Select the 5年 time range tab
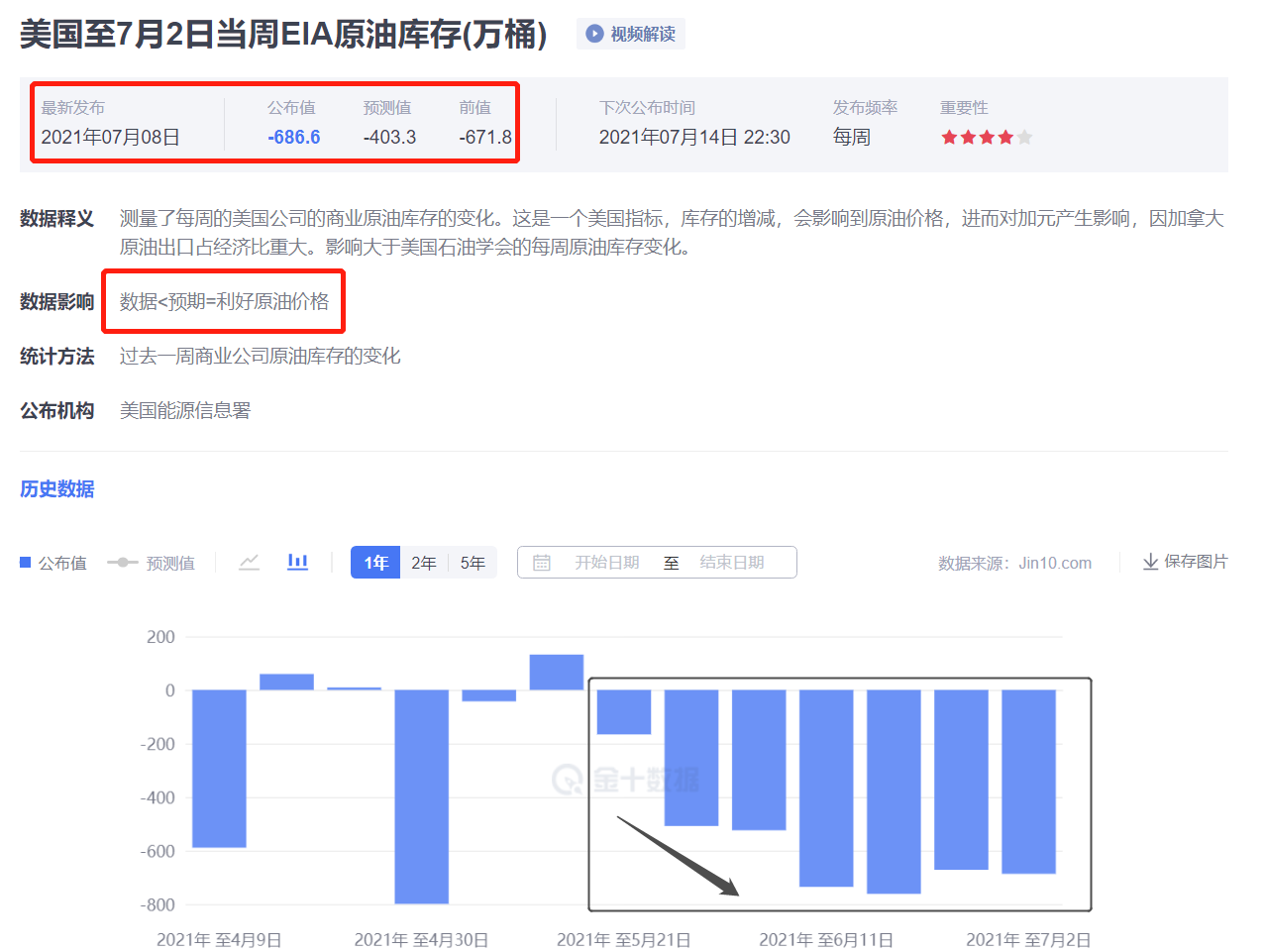1264x952 pixels. pyautogui.click(x=473, y=563)
